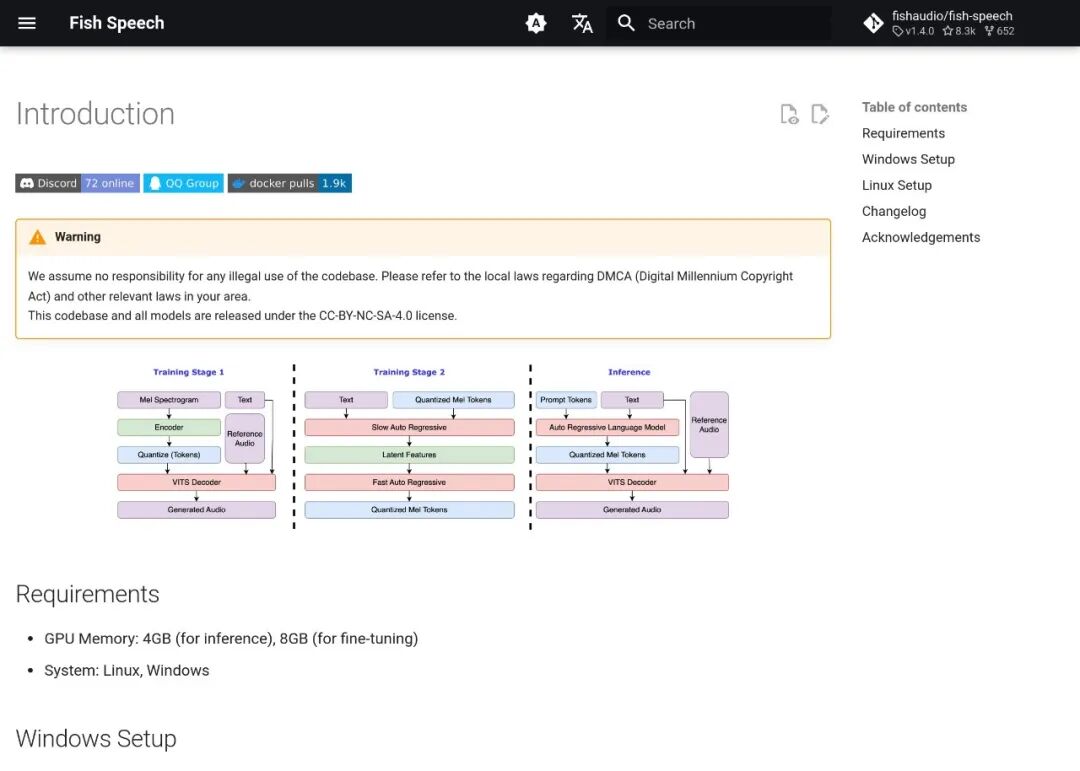The width and height of the screenshot is (1080, 771).
Task: Open the fishaudio/fish-speech repository link
Action: click(x=939, y=23)
